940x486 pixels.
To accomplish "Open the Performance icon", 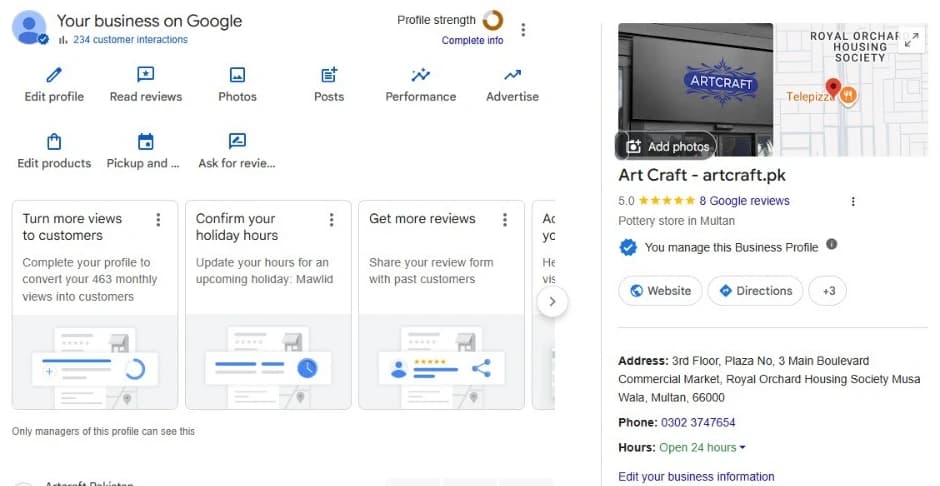I will click(421, 75).
